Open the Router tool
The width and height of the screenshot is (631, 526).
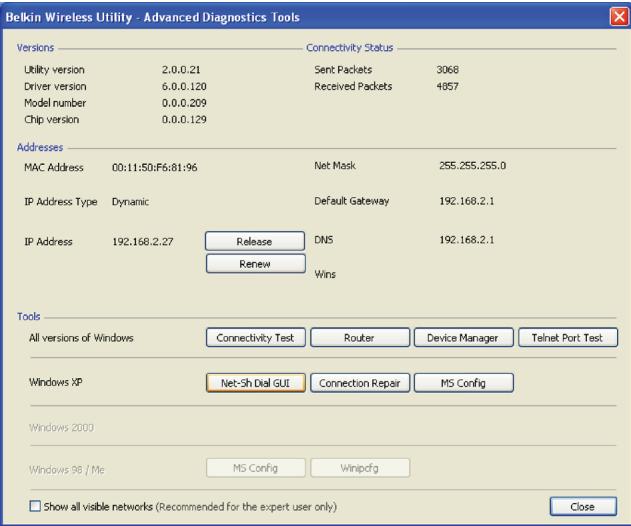pos(359,338)
